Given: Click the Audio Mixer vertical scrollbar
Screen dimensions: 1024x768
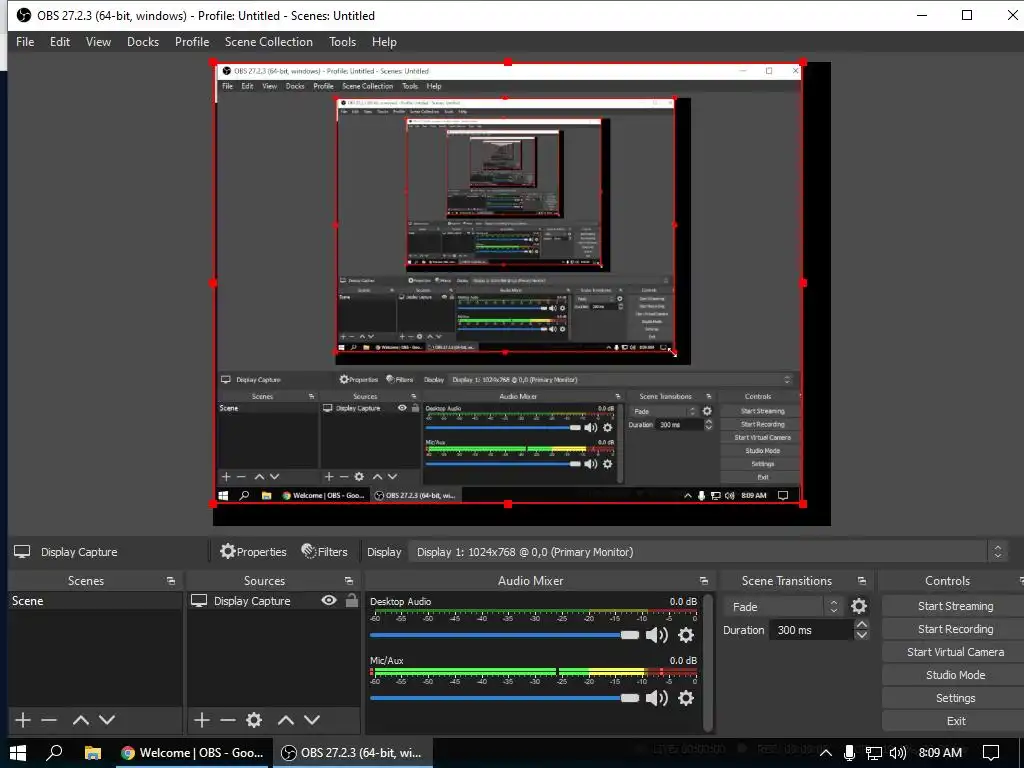Looking at the screenshot, I should tap(709, 662).
